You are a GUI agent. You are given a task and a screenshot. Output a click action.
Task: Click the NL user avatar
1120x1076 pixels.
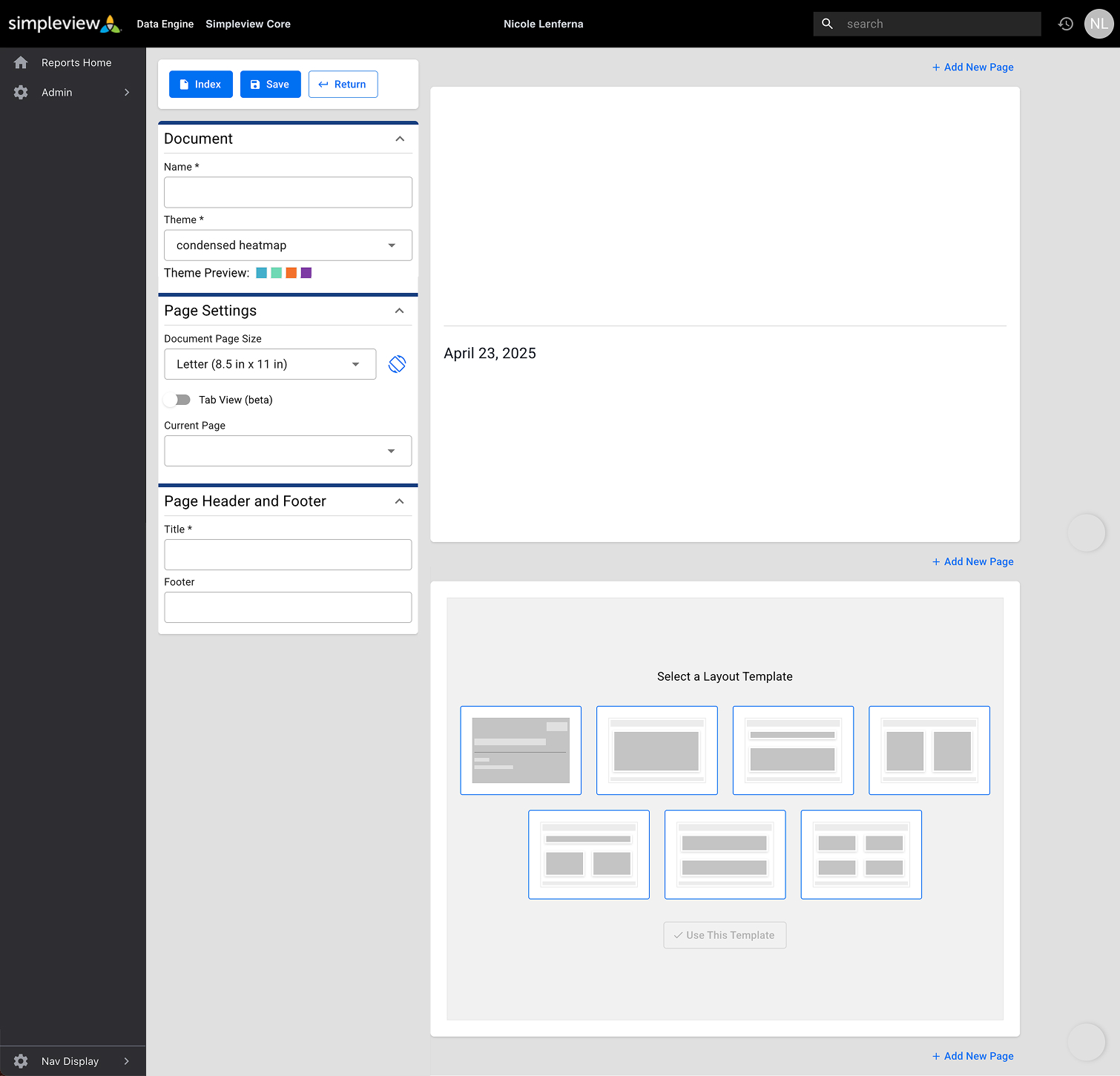coord(1098,24)
